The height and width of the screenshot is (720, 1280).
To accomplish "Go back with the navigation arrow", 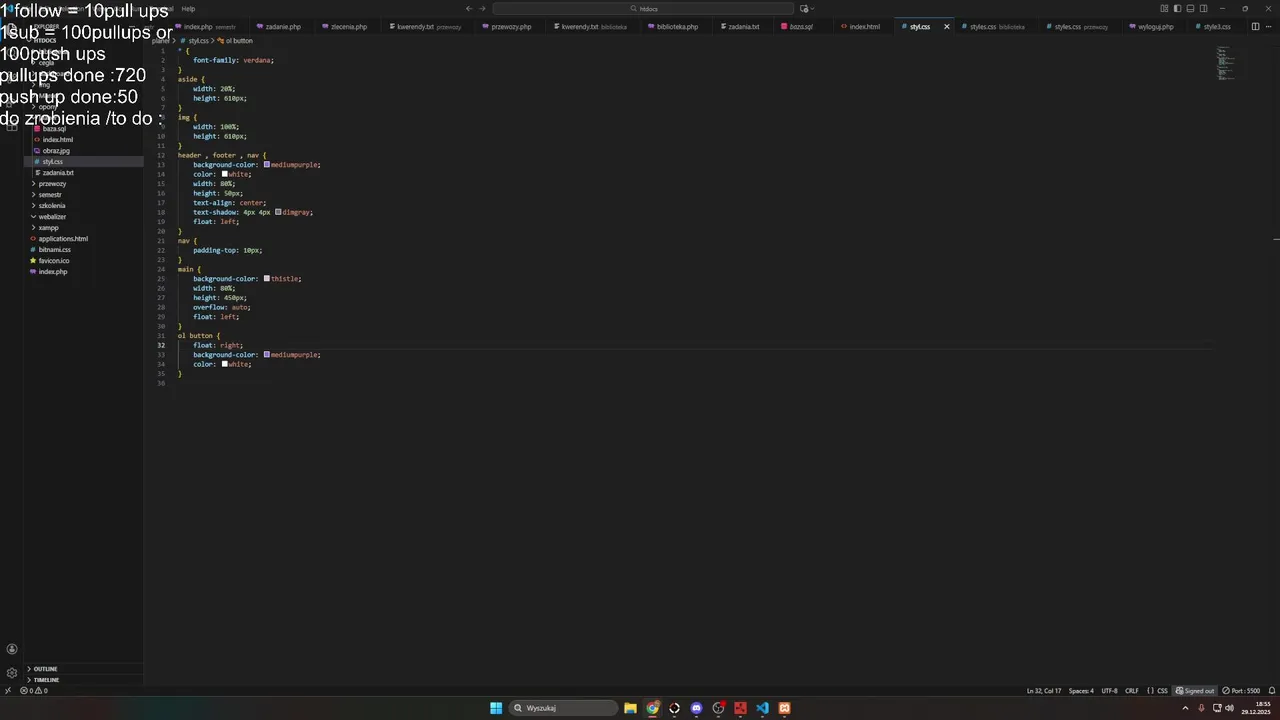I will (x=468, y=8).
